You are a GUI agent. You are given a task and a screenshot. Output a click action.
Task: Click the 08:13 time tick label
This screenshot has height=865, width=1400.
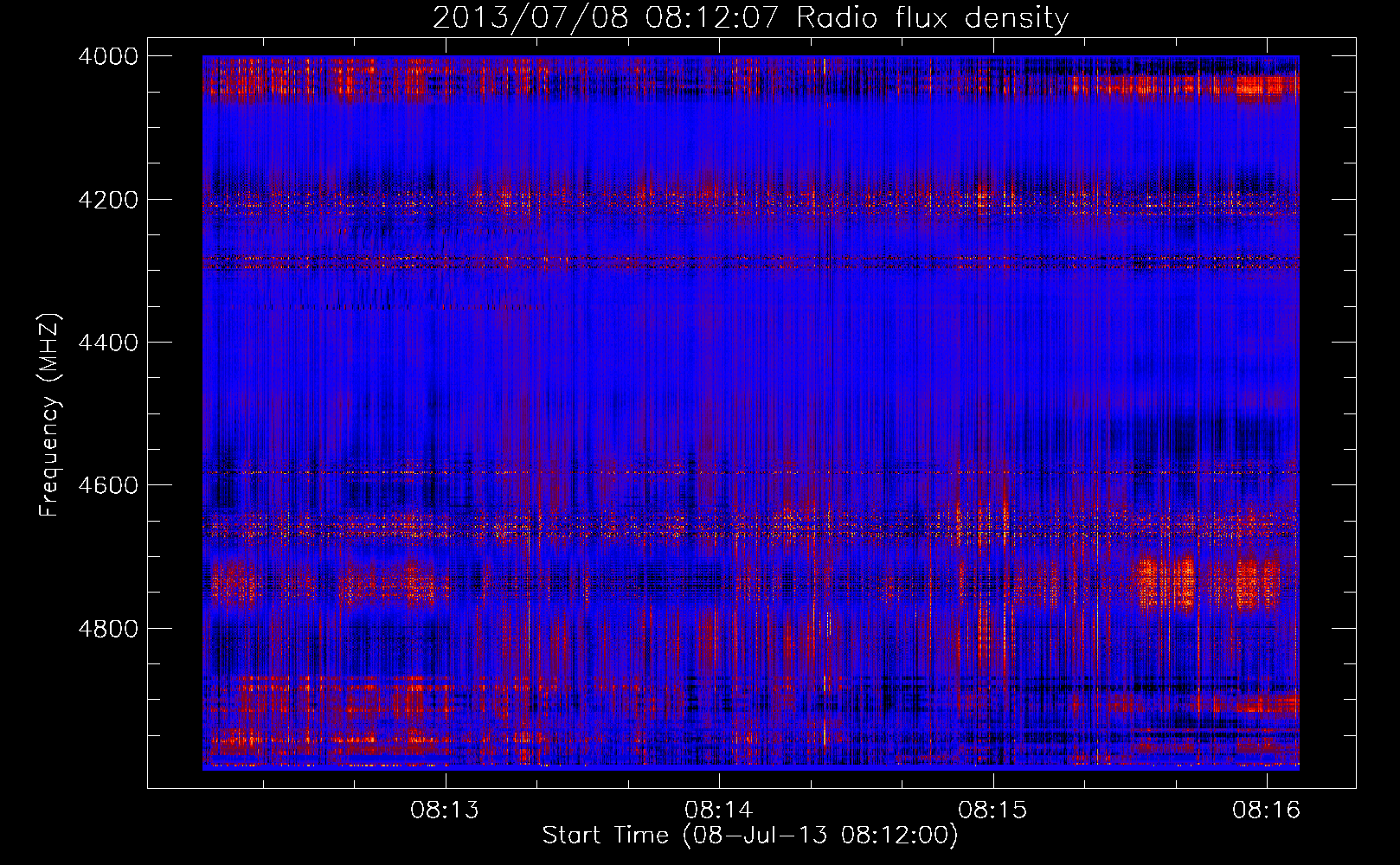(x=445, y=810)
